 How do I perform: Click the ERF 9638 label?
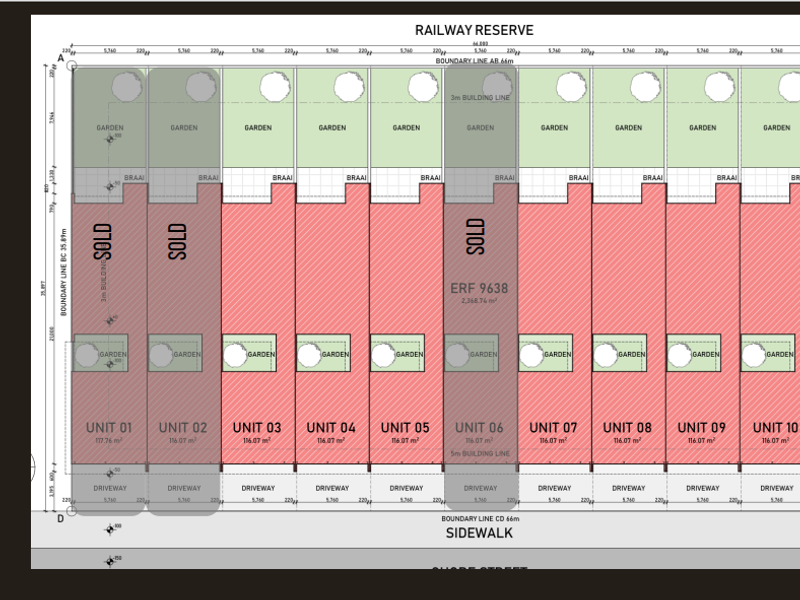pos(480,289)
